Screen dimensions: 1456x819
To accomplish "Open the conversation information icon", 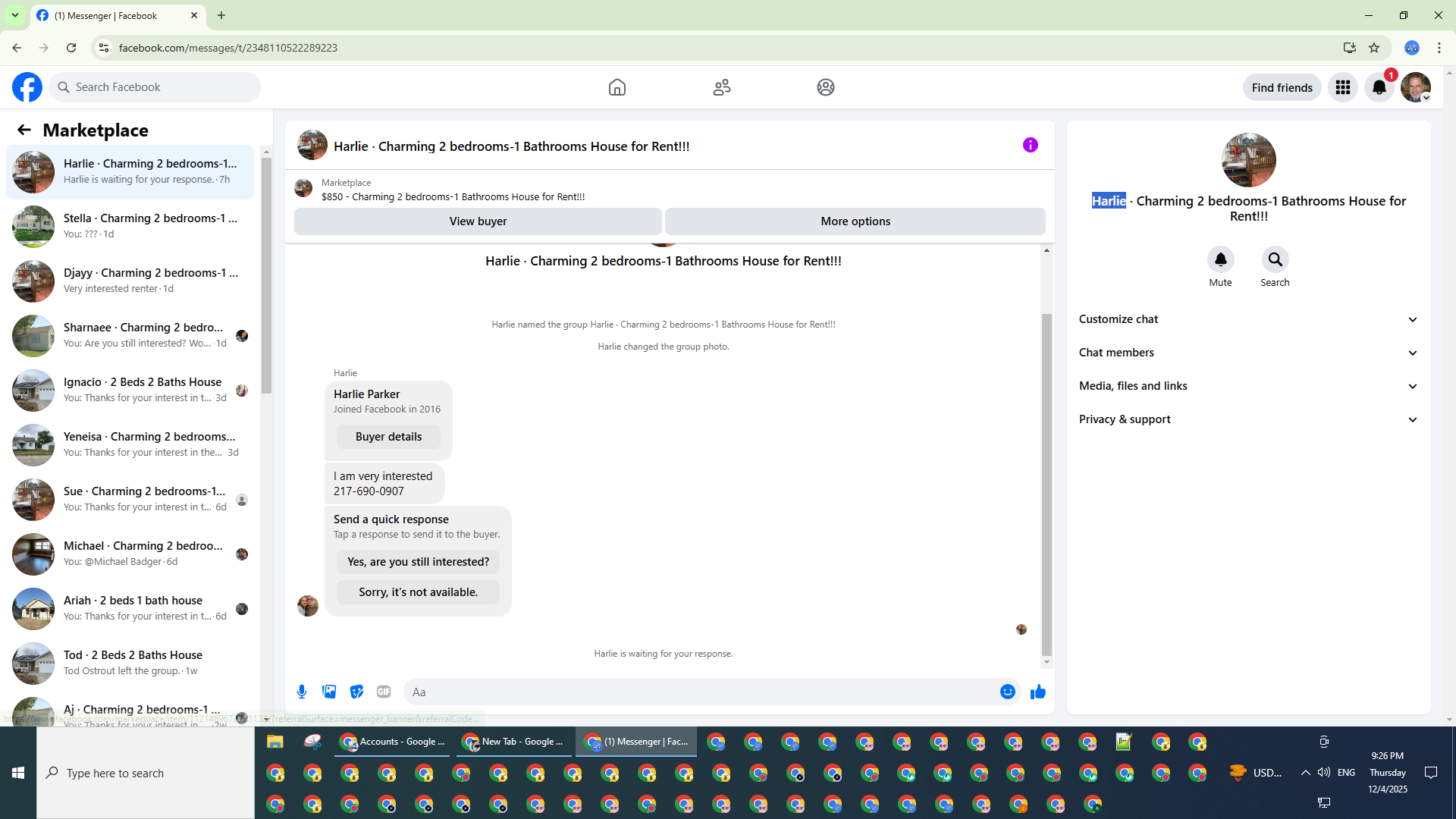I will [1030, 145].
